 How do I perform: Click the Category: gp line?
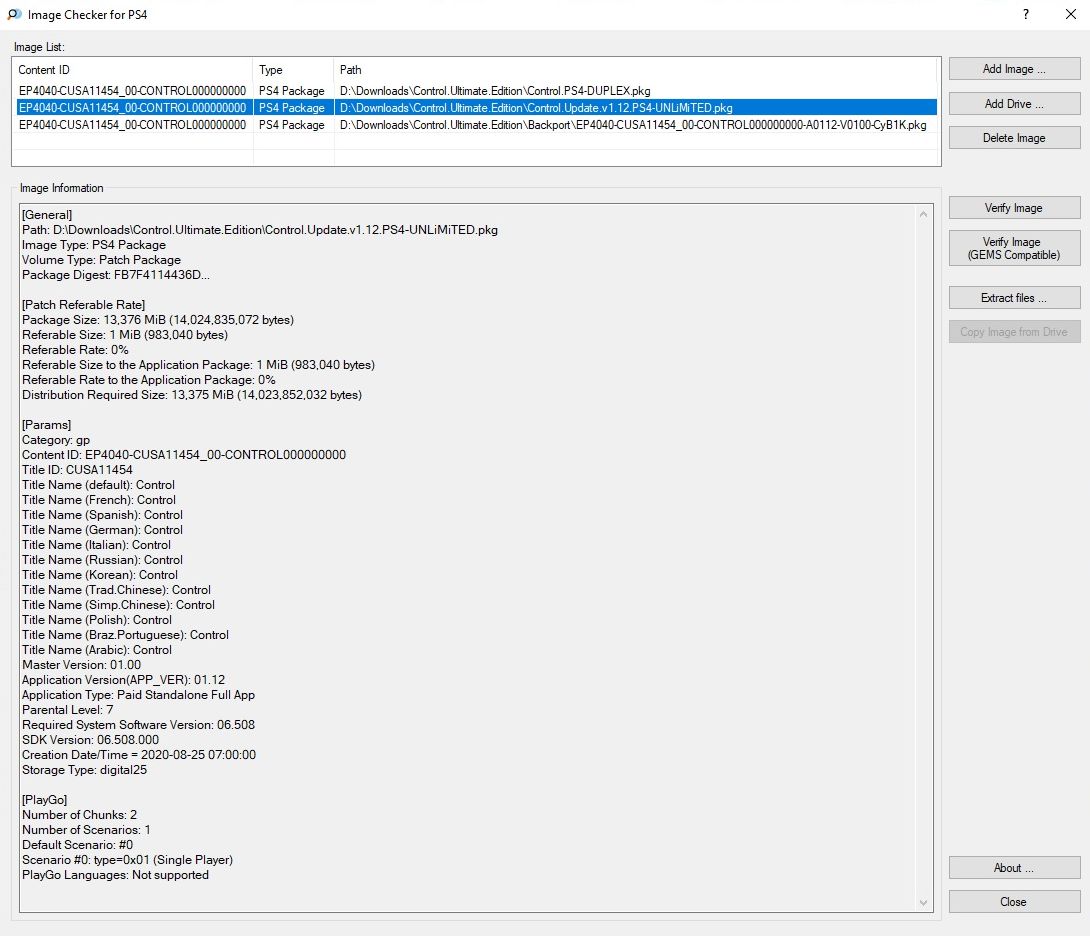tap(56, 440)
